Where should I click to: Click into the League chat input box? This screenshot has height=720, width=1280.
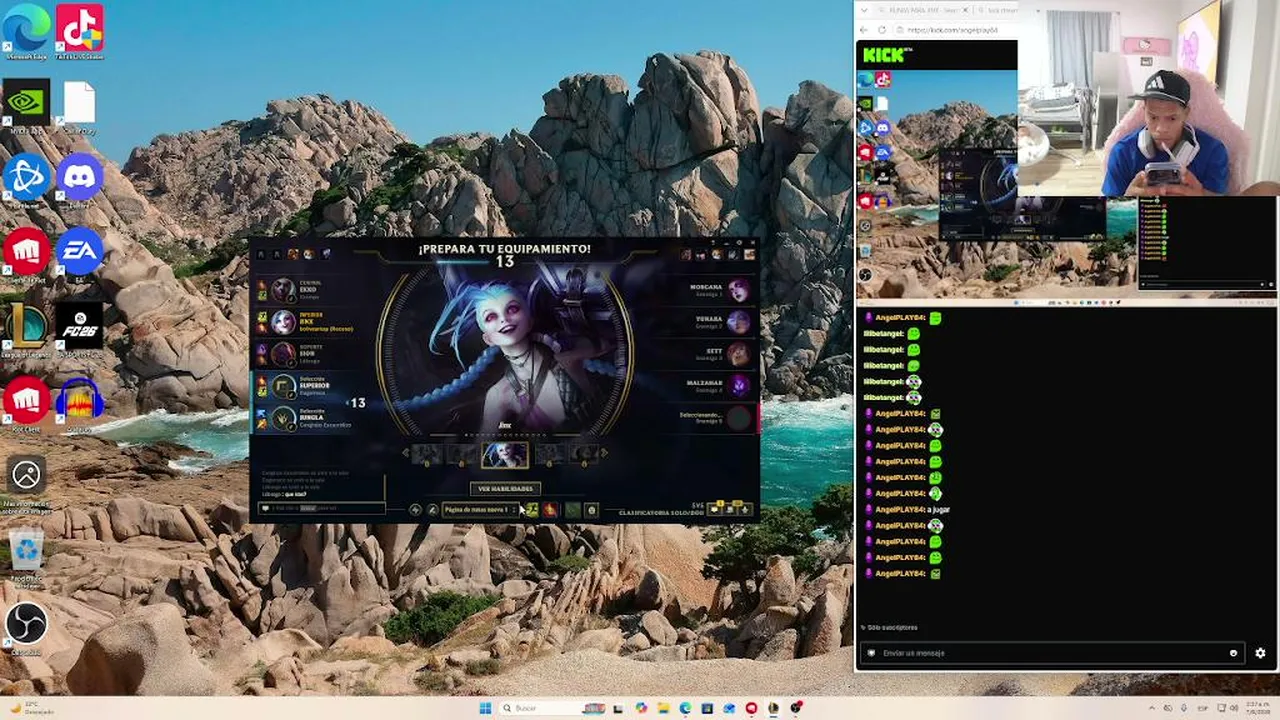[322, 508]
